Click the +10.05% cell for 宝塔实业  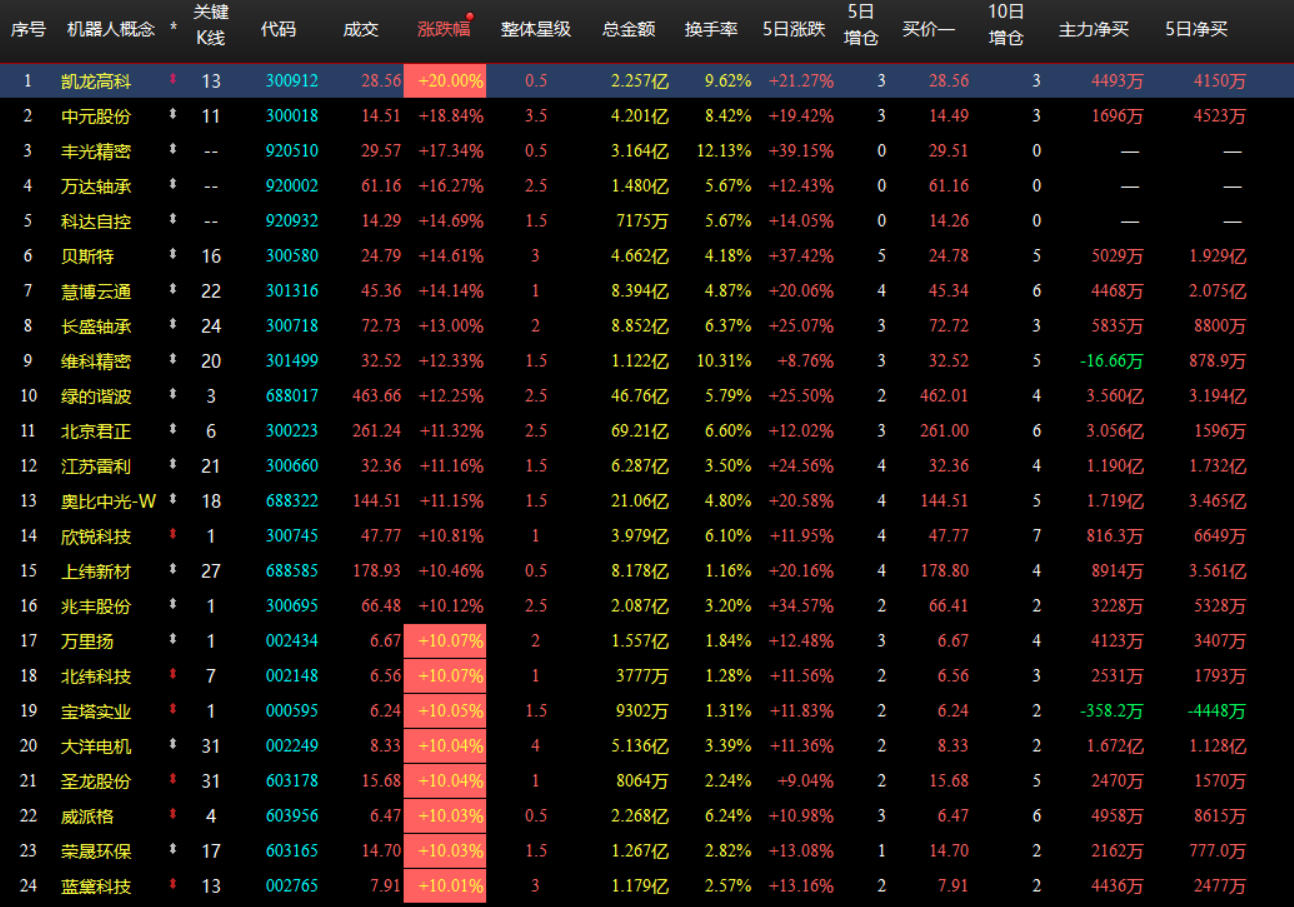[445, 711]
